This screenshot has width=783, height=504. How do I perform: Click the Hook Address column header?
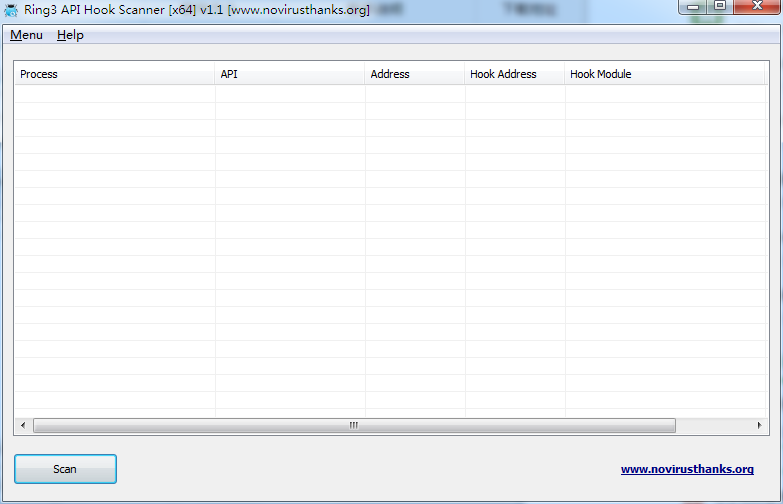click(514, 74)
